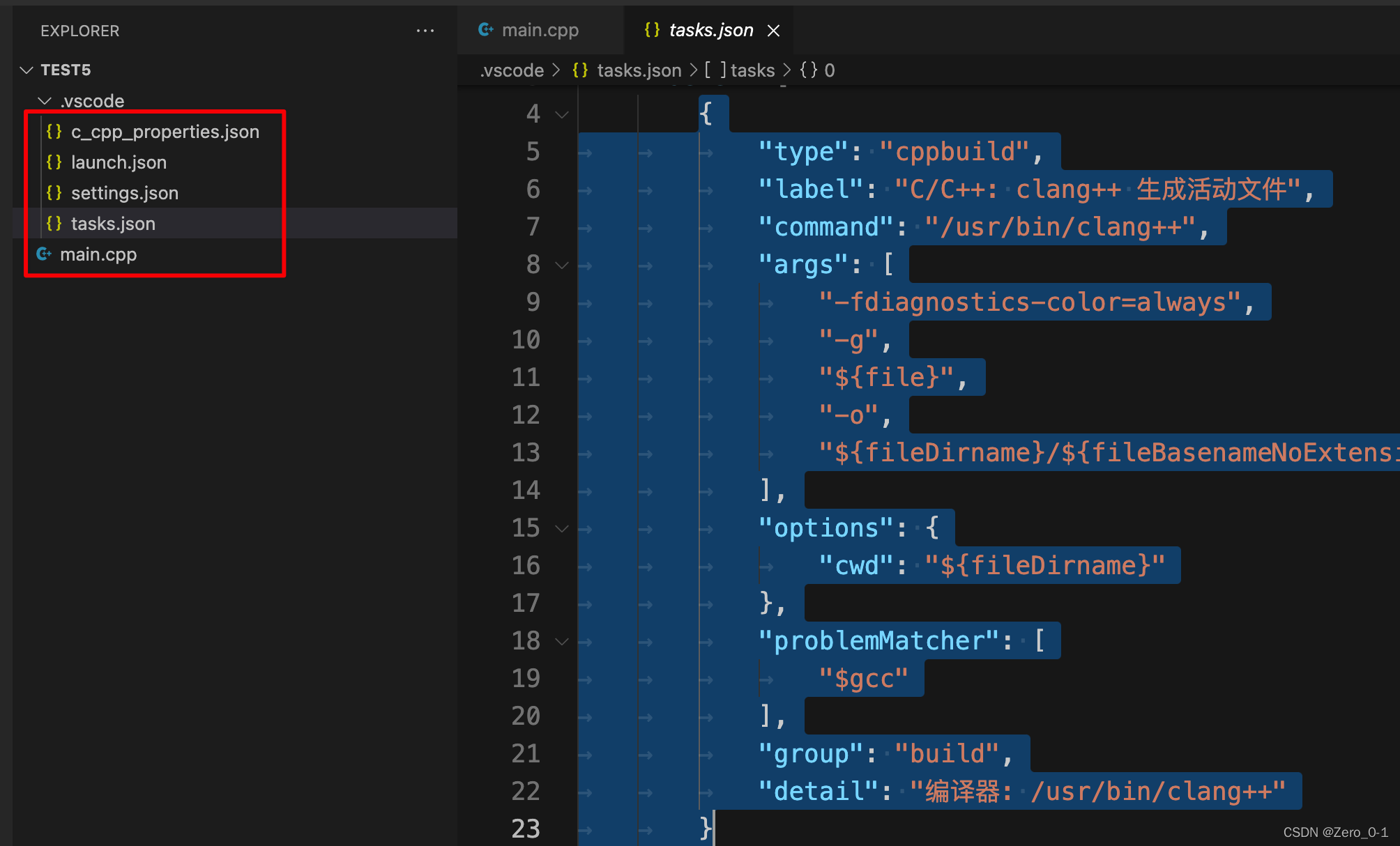Collapse the .vscode folder
Image resolution: width=1400 pixels, height=846 pixels.
[x=45, y=101]
